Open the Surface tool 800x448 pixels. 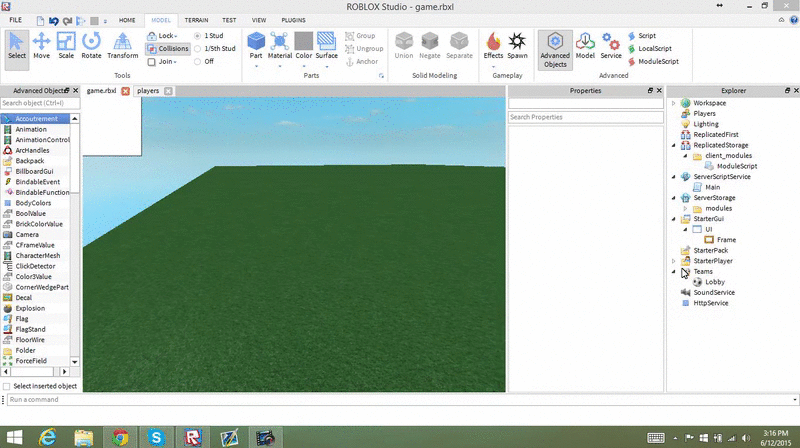(x=327, y=45)
